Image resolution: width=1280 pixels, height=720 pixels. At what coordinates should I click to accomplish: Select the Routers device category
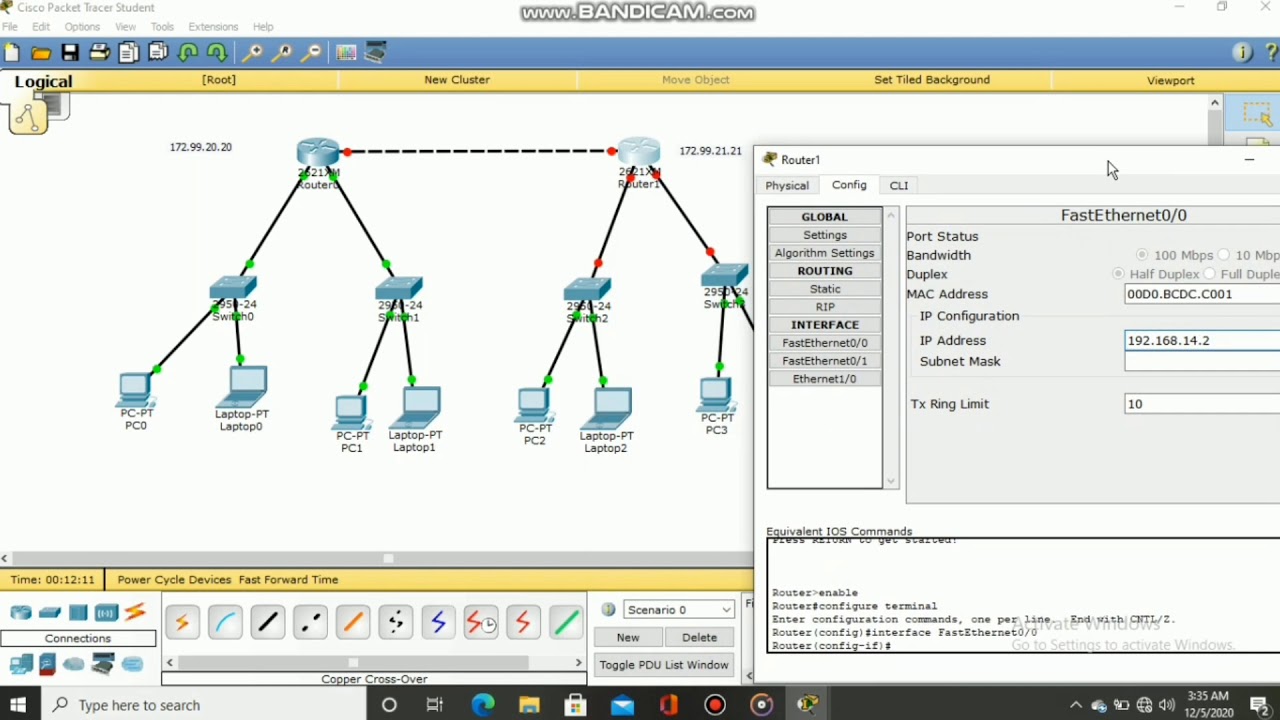(21, 613)
